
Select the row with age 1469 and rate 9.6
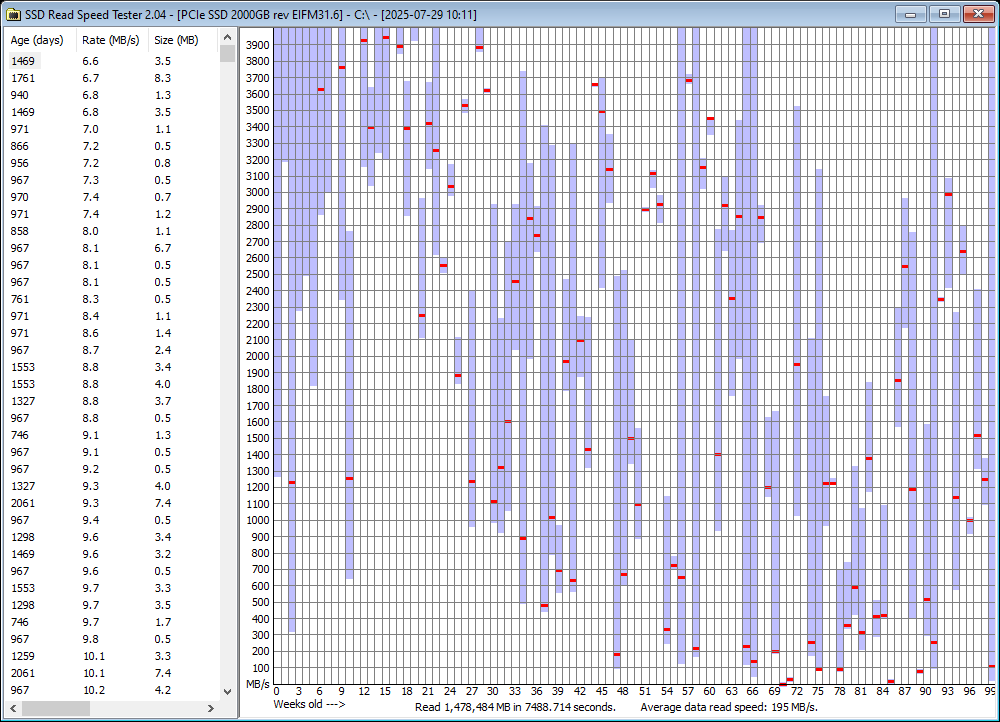click(x=112, y=554)
